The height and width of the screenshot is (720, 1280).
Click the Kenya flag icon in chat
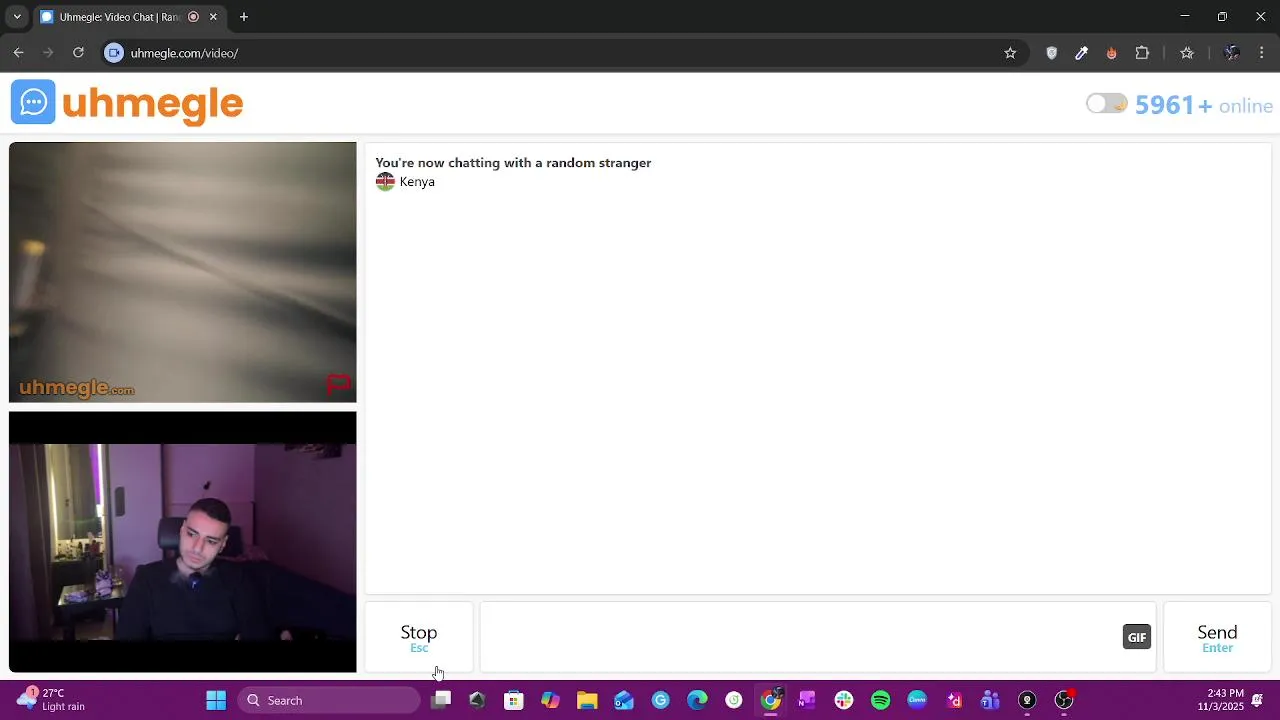pyautogui.click(x=385, y=181)
